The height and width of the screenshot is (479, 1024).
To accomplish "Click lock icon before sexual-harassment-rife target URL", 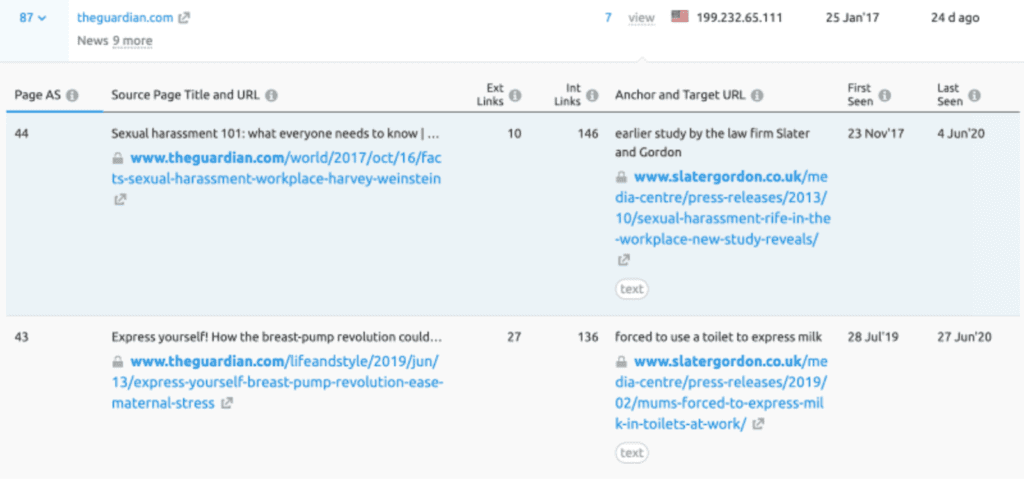I will [x=621, y=177].
